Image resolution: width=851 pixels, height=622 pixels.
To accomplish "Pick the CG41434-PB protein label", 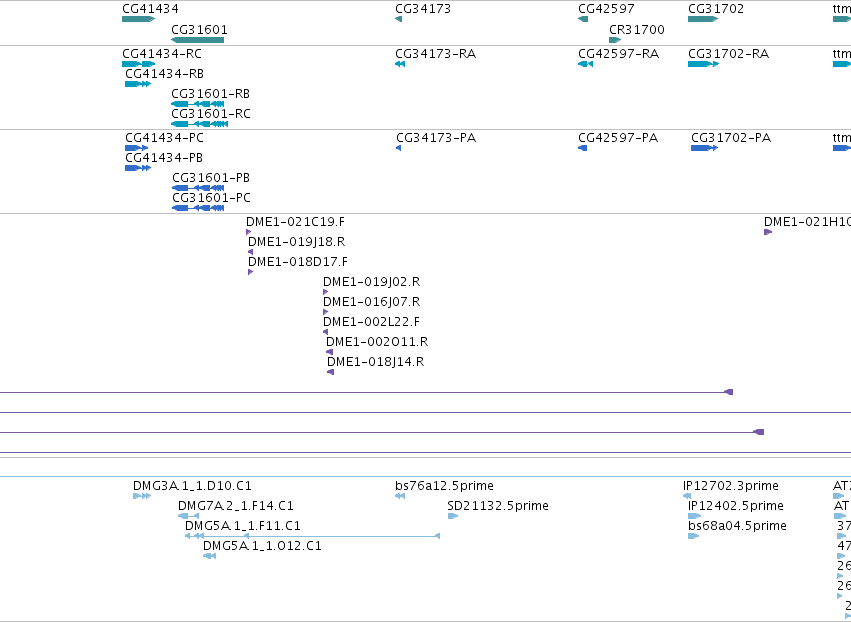I will click(x=164, y=158).
